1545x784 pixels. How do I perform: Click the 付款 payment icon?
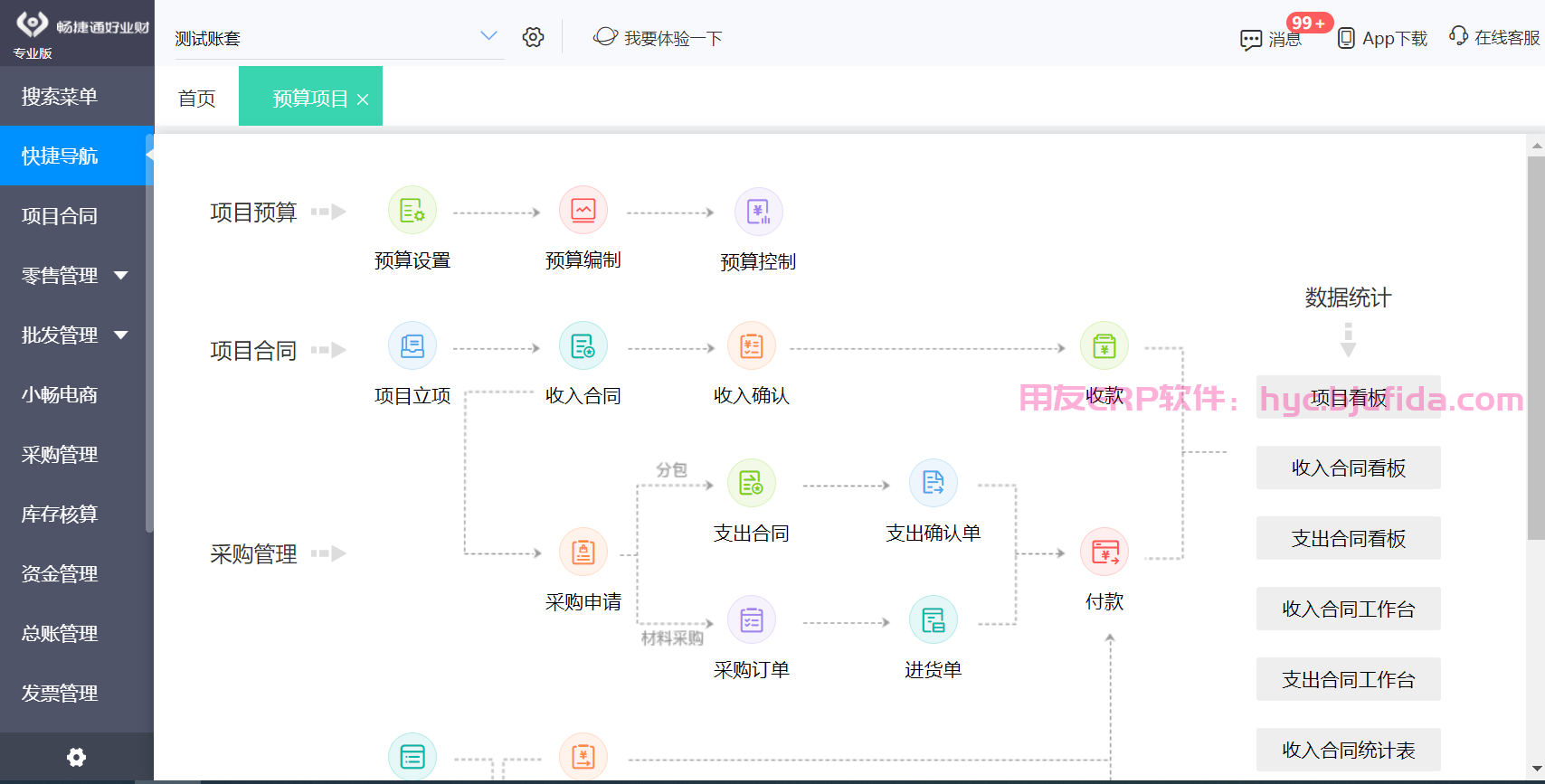coord(1104,552)
